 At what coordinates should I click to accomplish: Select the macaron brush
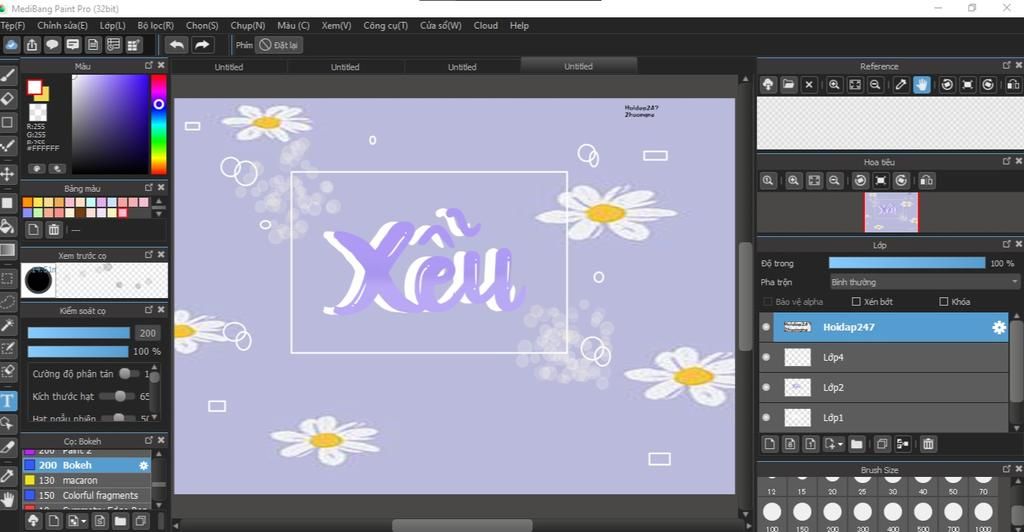point(87,480)
